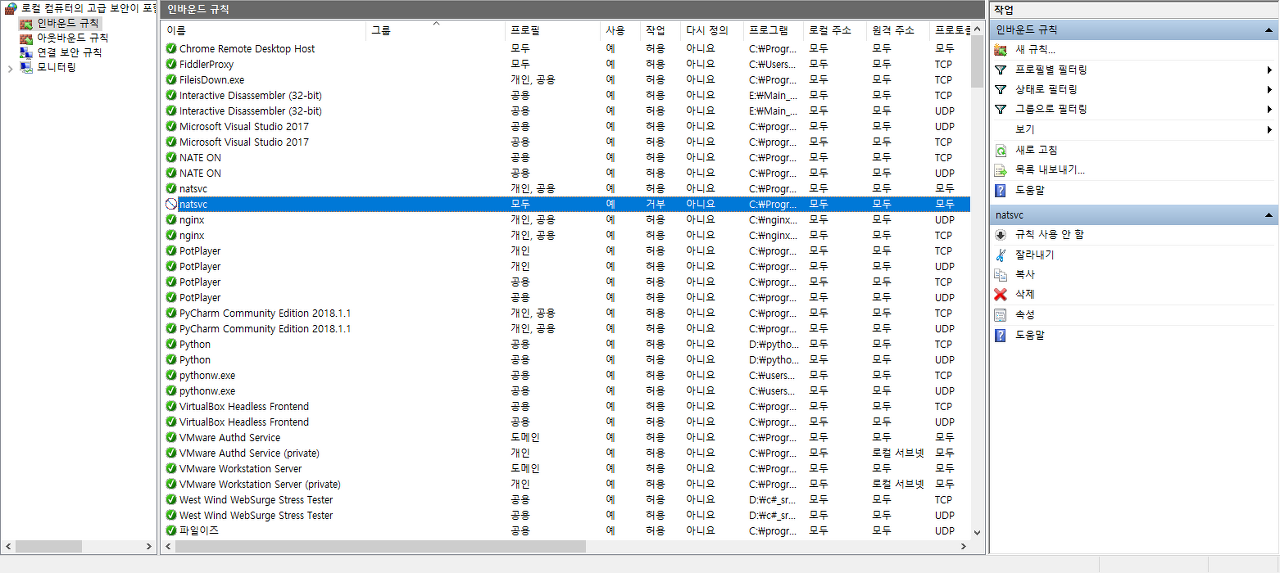Select VirtualBox Headless Frontend rule with UDP
This screenshot has width=1280, height=573.
[566, 422]
